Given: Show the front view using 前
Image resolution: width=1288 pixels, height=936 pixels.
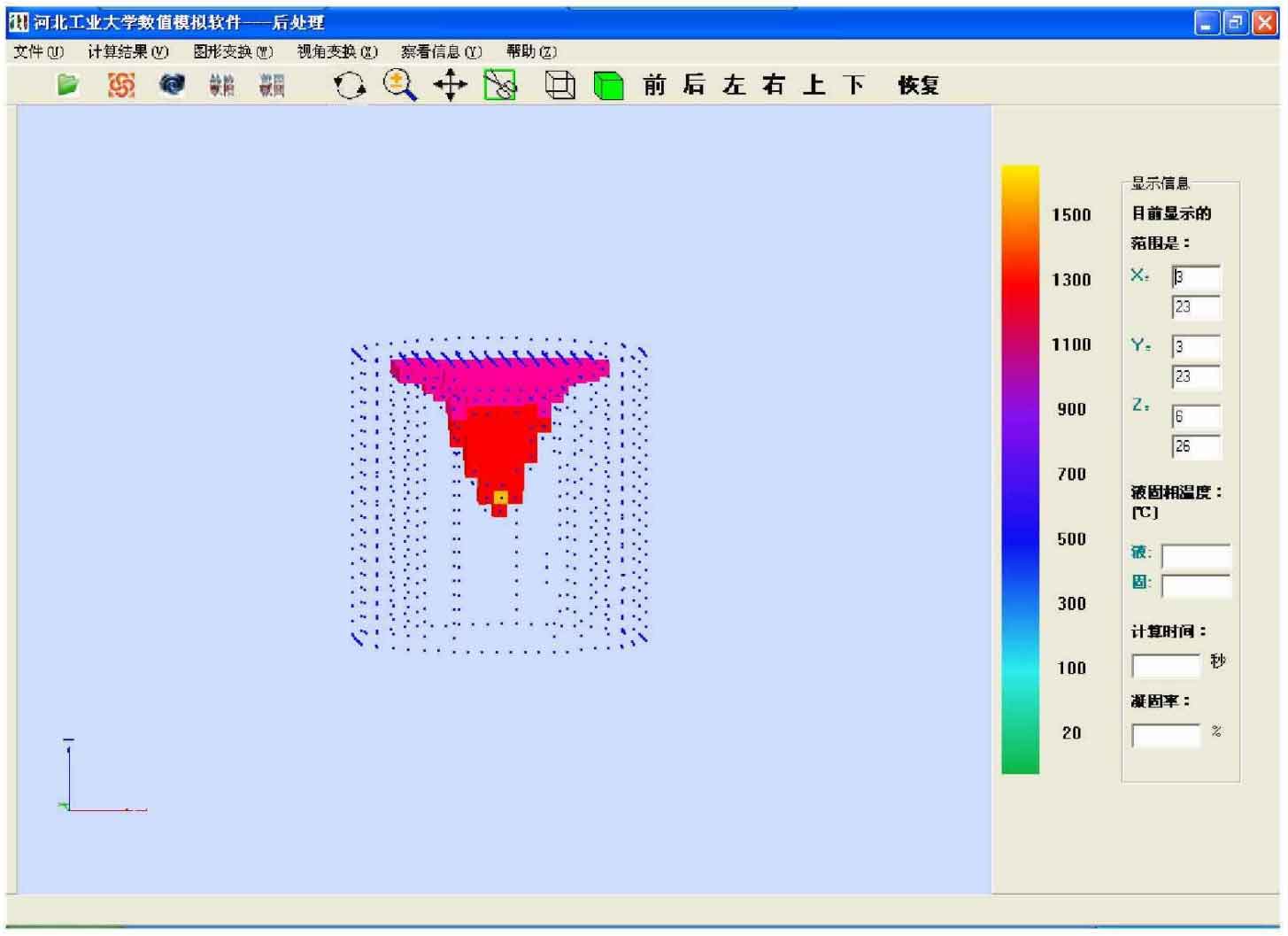Looking at the screenshot, I should tap(654, 85).
